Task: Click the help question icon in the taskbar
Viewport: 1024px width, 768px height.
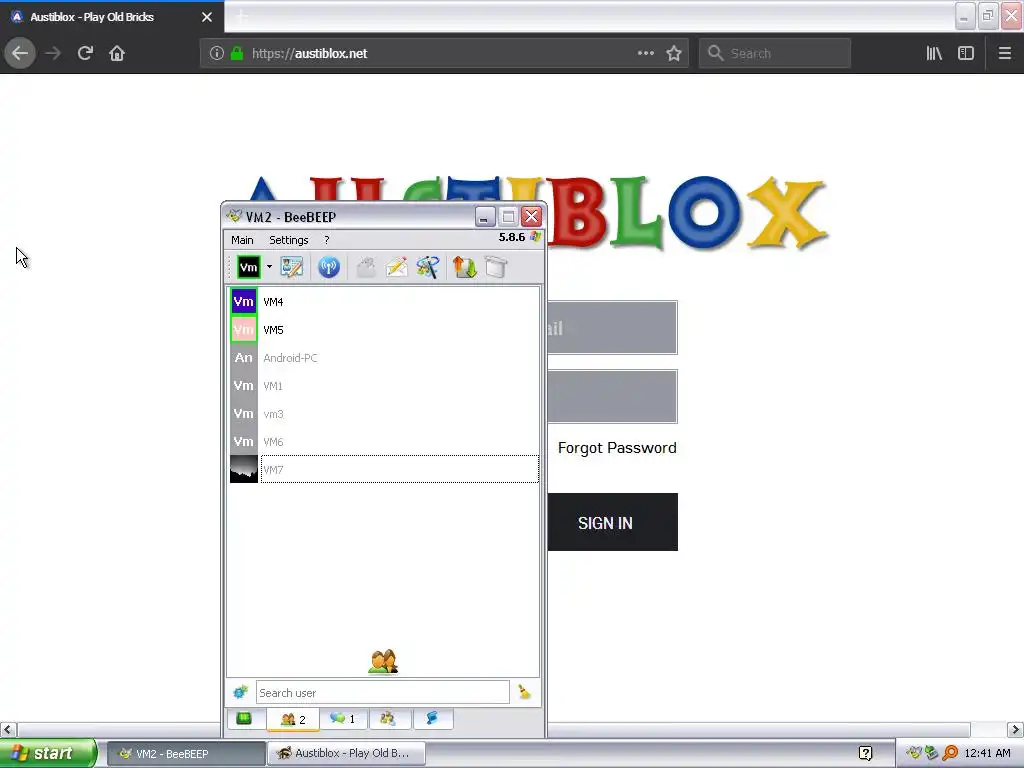Action: tap(865, 753)
